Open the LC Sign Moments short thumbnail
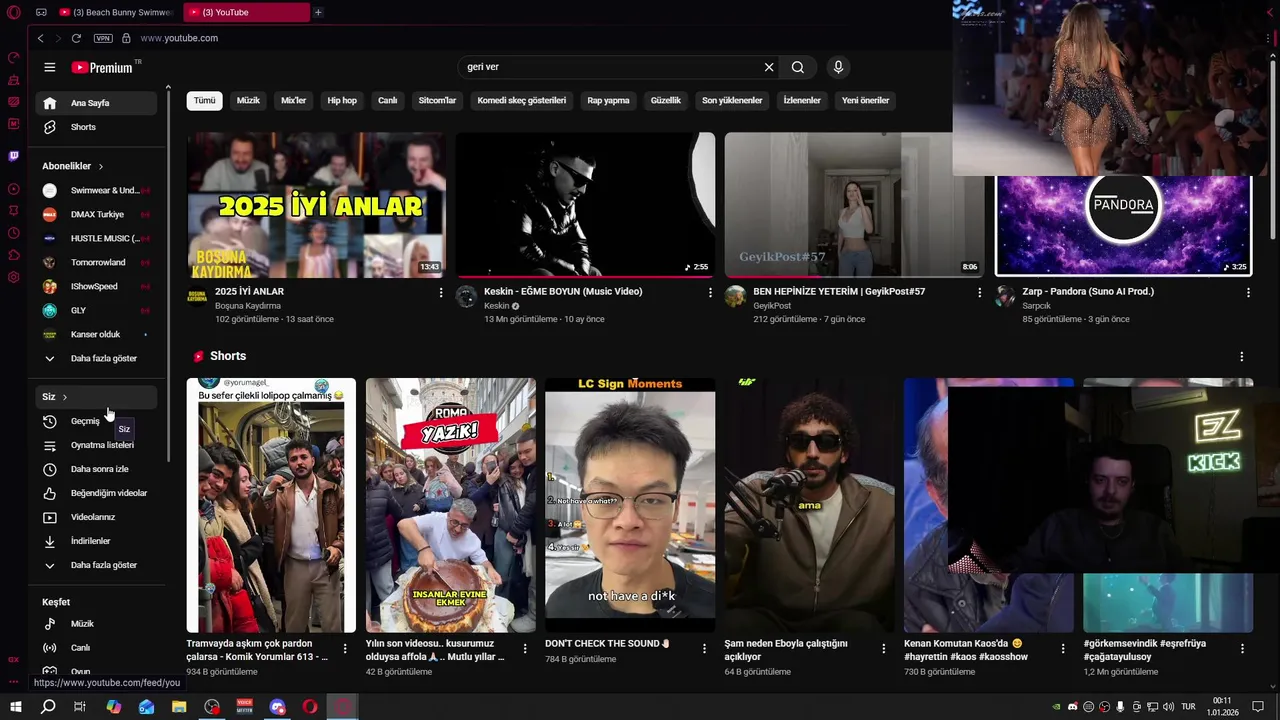1280x720 pixels. 630,505
